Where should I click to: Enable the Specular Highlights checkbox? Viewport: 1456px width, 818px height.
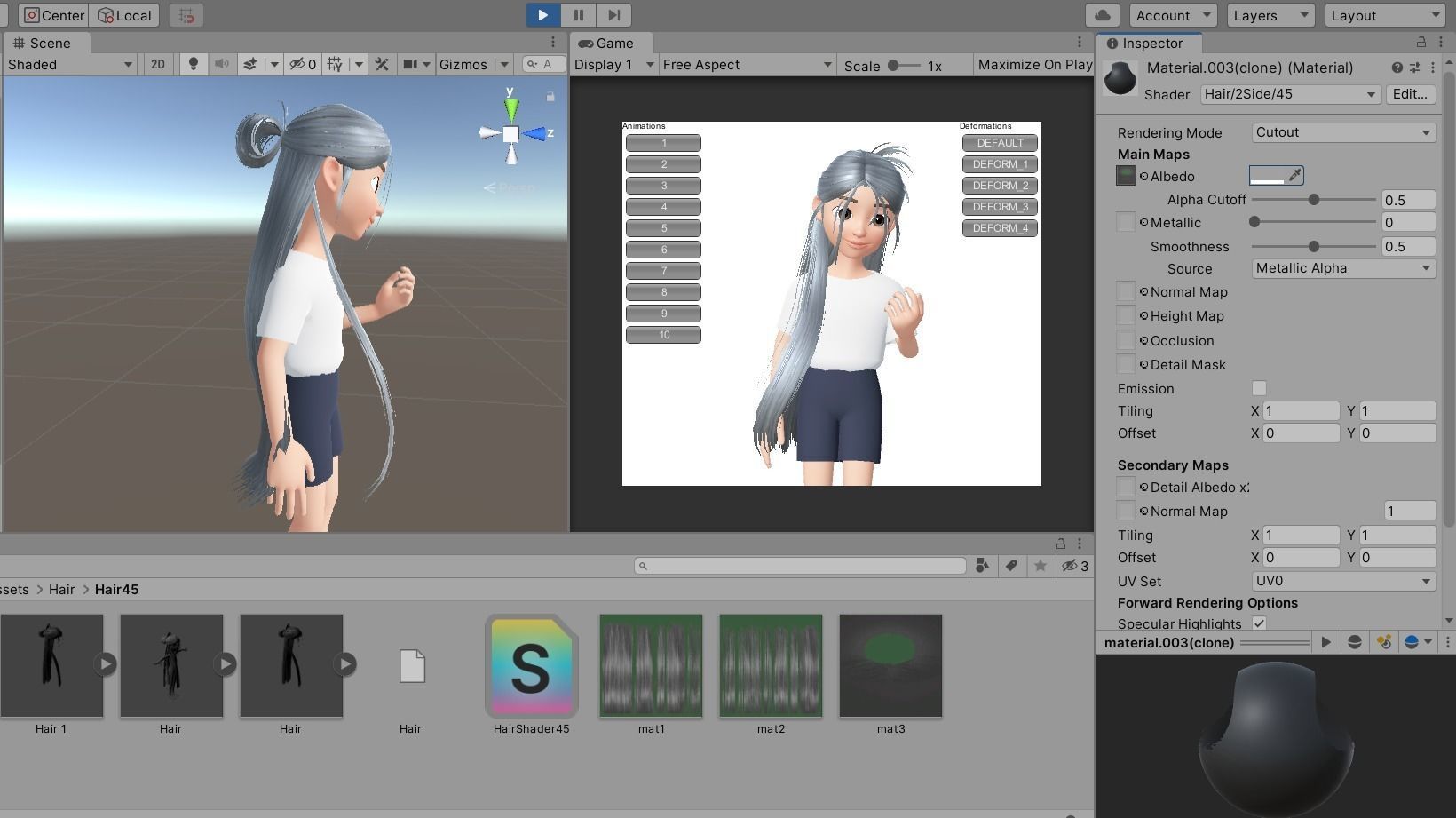[x=1259, y=623]
